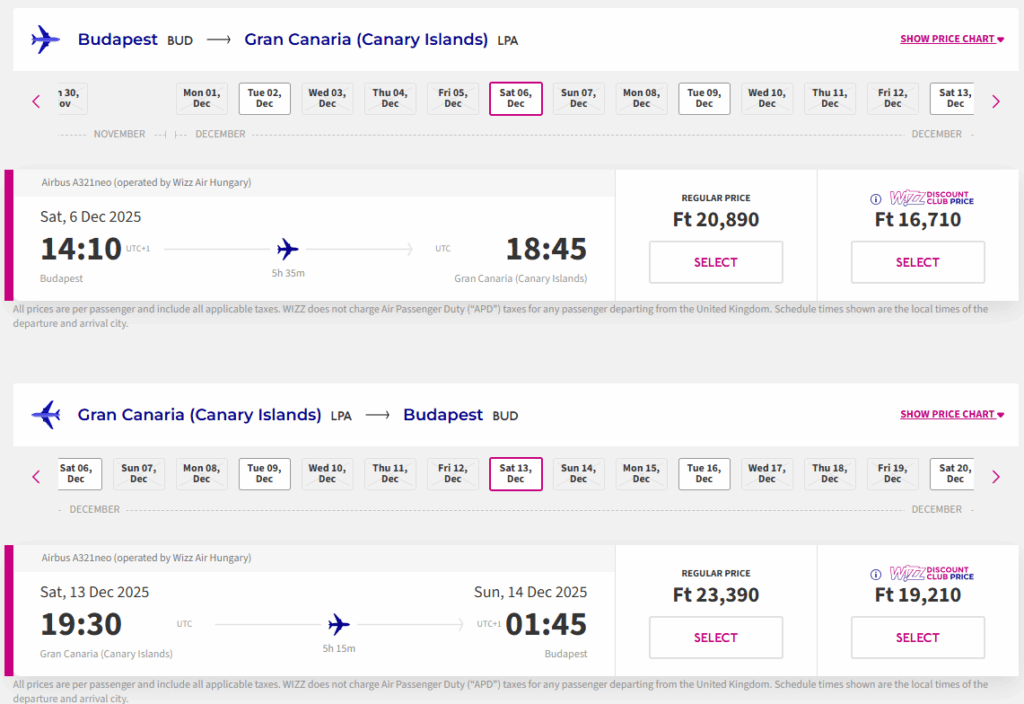This screenshot has height=704, width=1024.
Task: Click previous dates arrow in outbound calendar
Action: point(36,101)
